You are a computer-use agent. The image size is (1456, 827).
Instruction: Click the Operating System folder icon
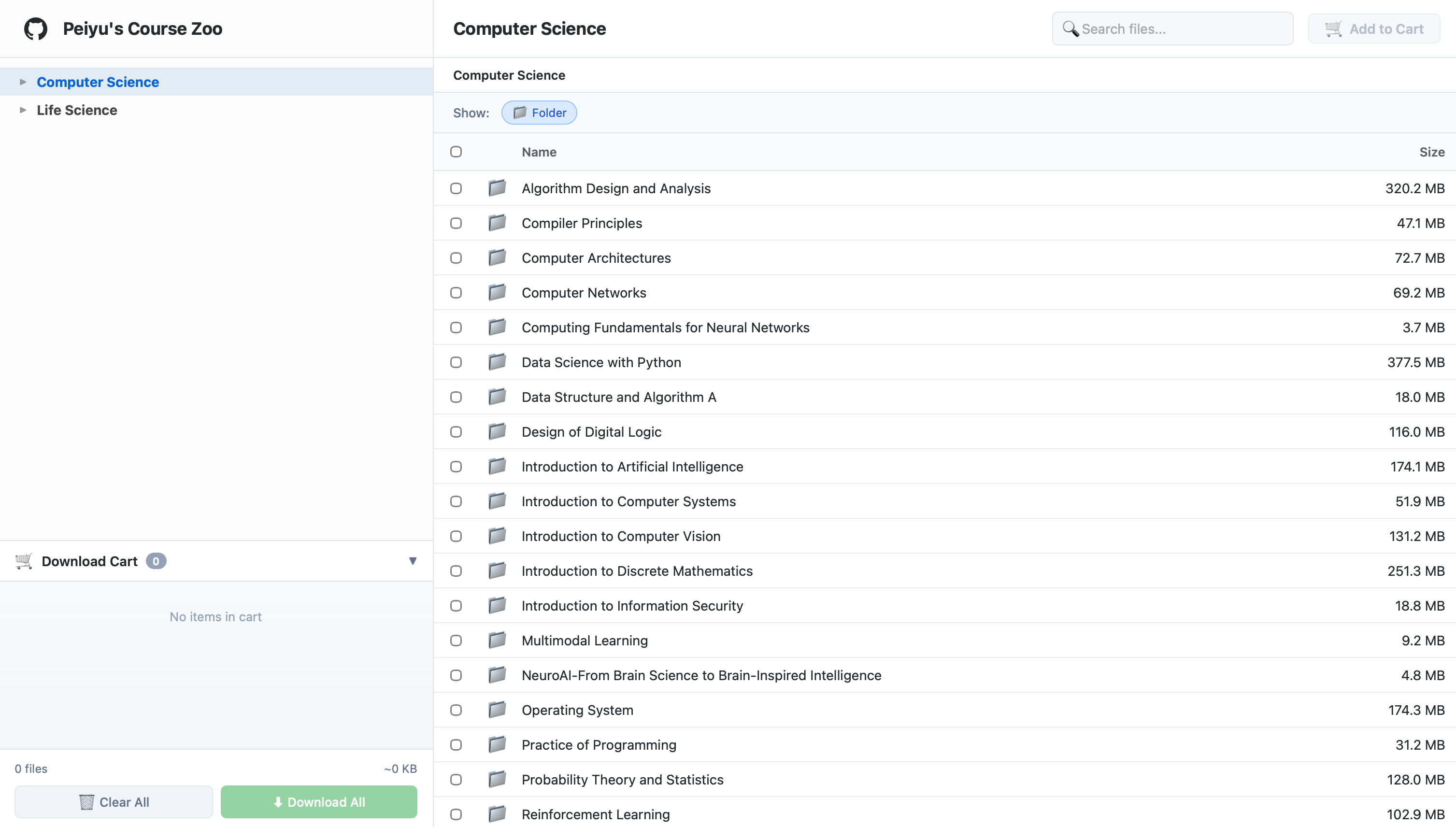[x=497, y=710]
